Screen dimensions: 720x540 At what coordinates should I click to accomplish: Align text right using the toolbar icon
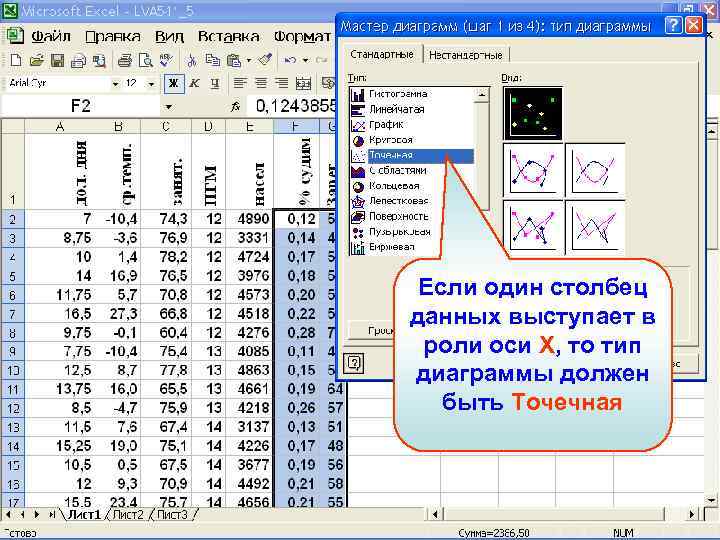coord(281,83)
